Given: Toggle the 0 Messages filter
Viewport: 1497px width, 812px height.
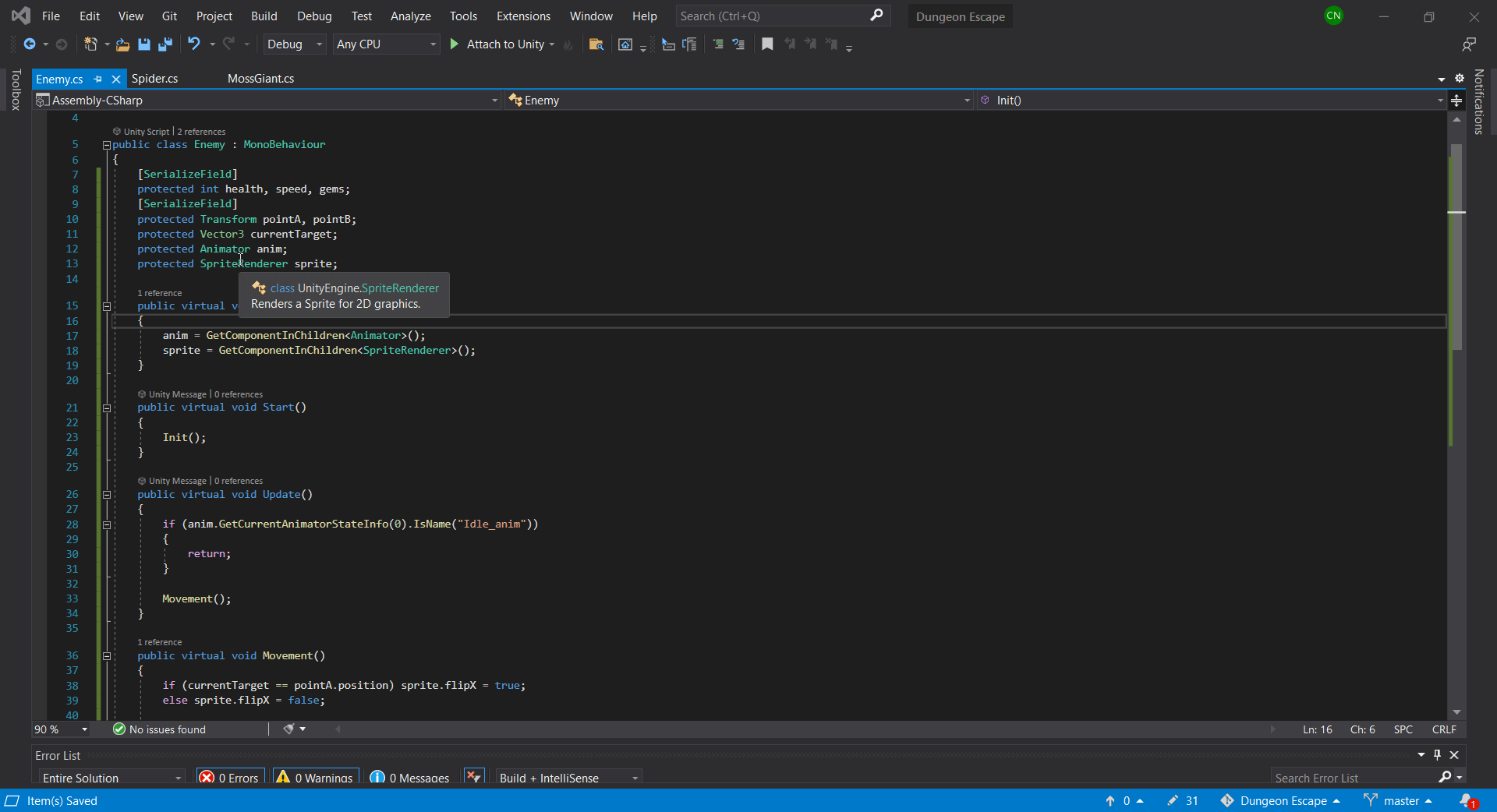Looking at the screenshot, I should (410, 778).
